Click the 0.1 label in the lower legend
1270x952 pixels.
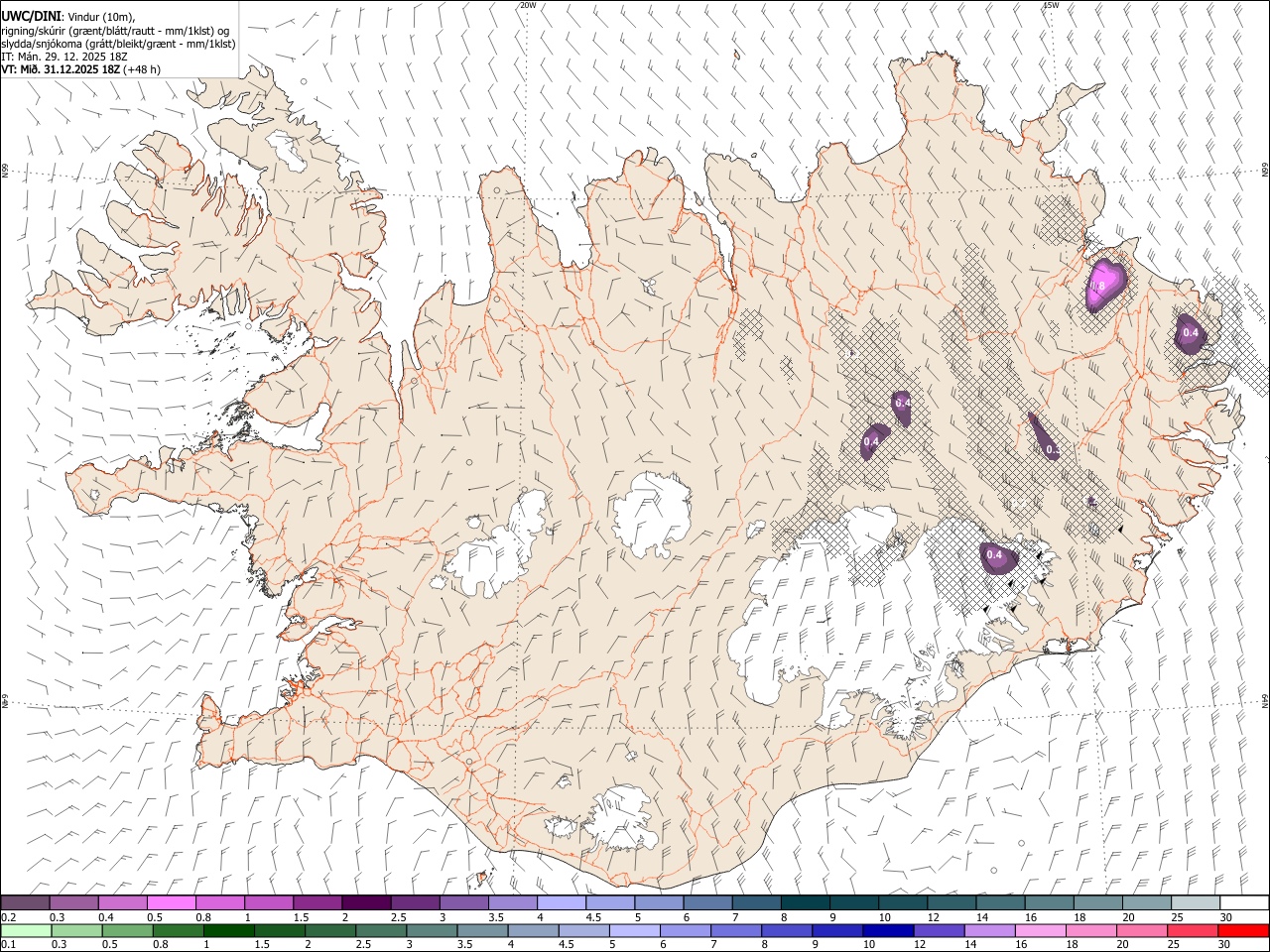(x=6, y=944)
